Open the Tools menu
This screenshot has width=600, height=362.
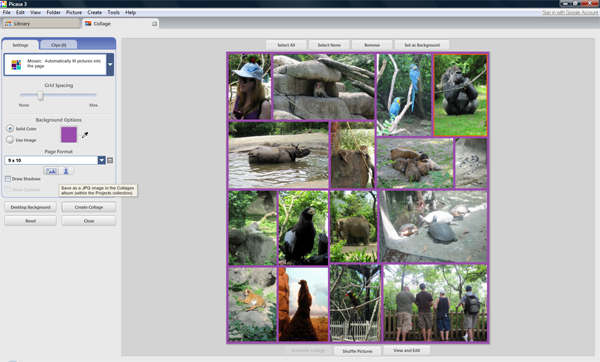click(x=113, y=12)
